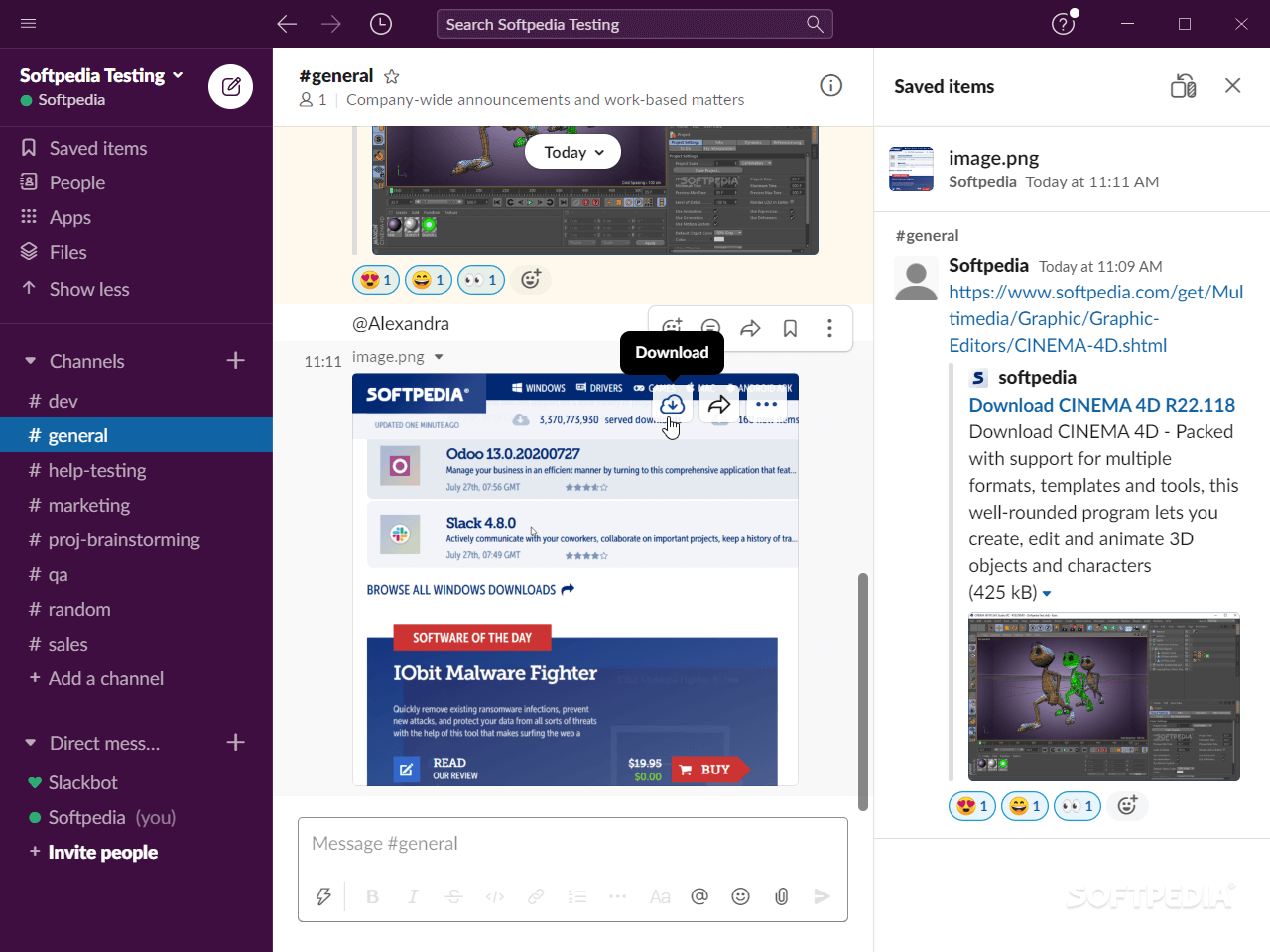Start new direct message plus icon
1270x952 pixels.
tap(235, 743)
